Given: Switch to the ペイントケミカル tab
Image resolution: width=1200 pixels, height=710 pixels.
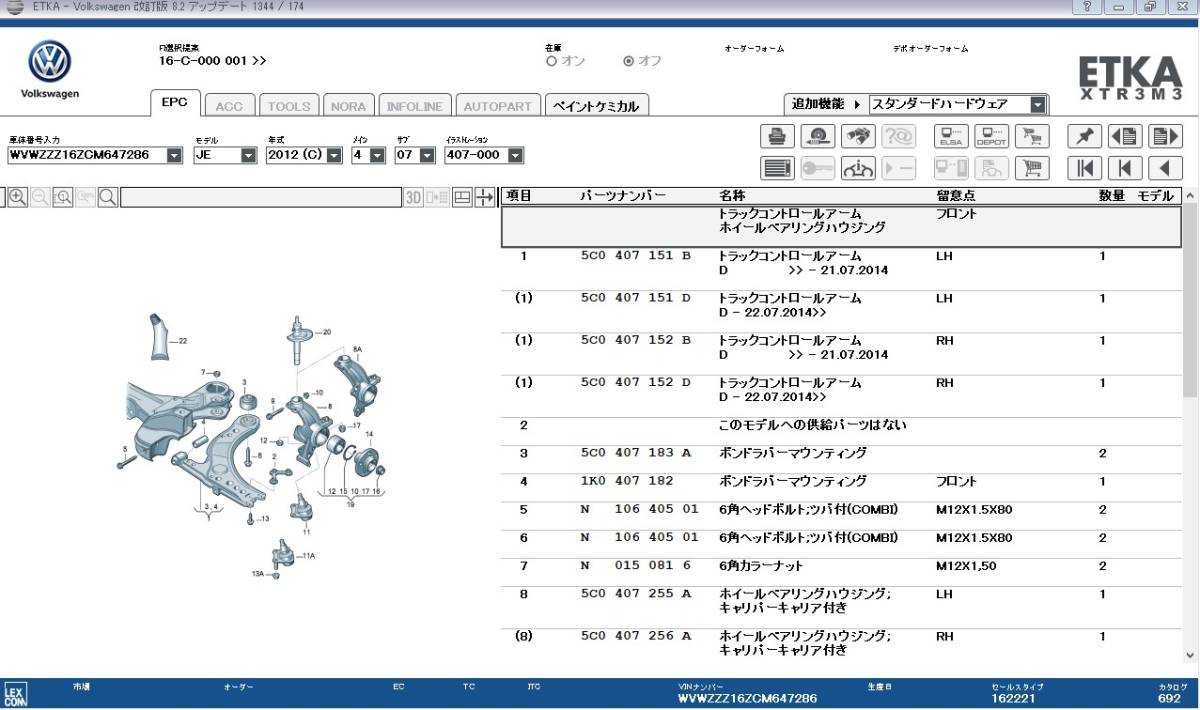Looking at the screenshot, I should (594, 104).
